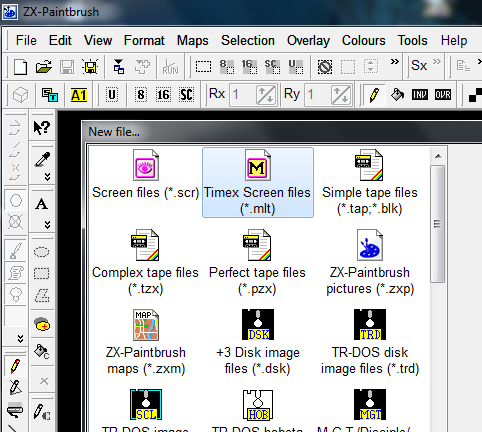This screenshot has height=432, width=482.
Task: Click the yellow blob plus tool
Action: click(x=42, y=324)
